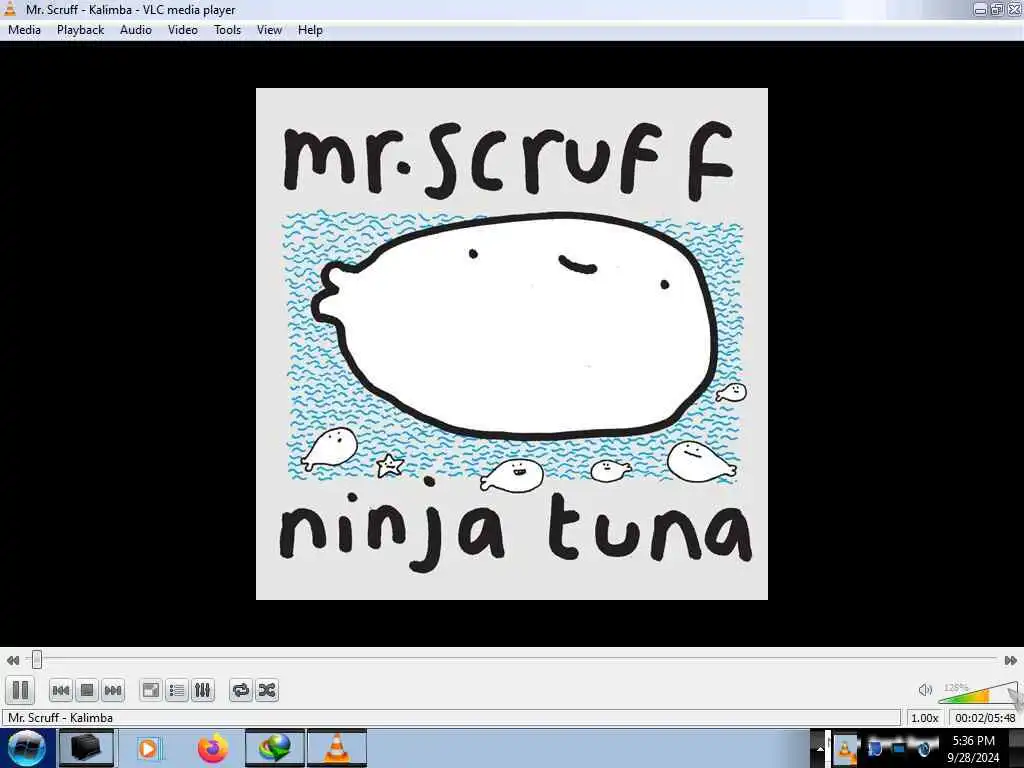Open the View menu
Image resolution: width=1024 pixels, height=768 pixels.
tap(269, 30)
